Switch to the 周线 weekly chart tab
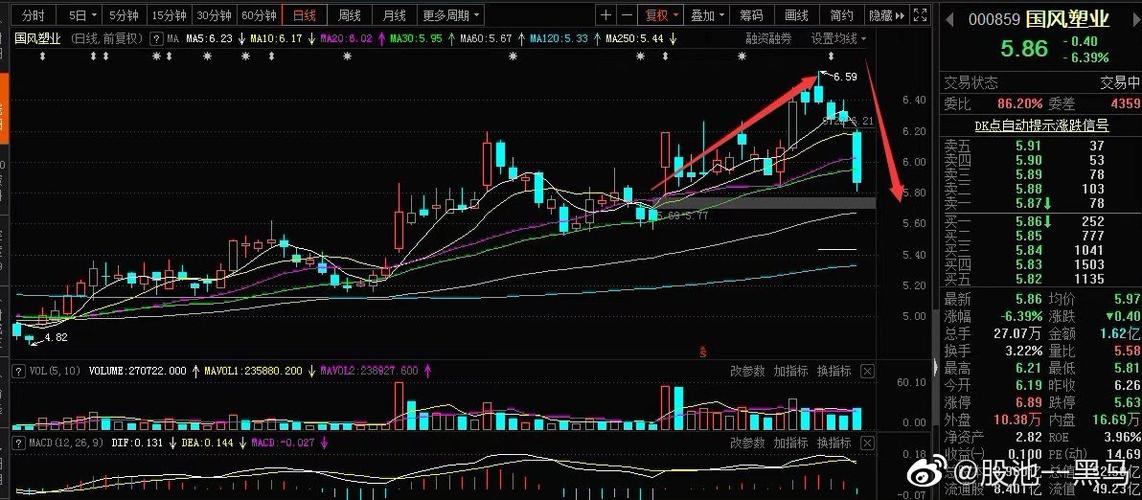The image size is (1142, 500). (349, 16)
